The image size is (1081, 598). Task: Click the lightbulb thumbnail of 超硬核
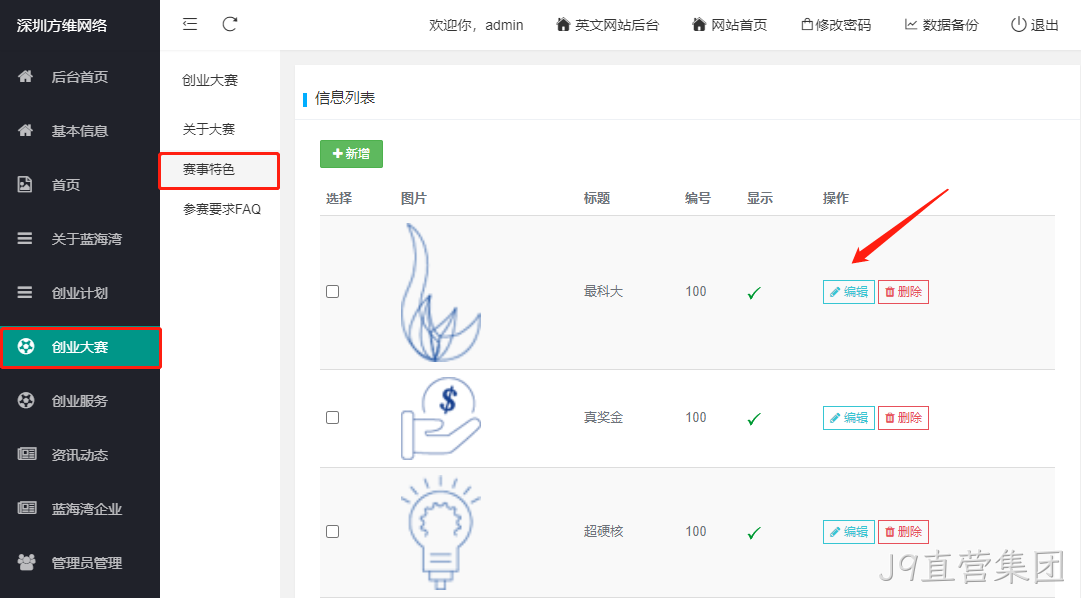coord(441,532)
